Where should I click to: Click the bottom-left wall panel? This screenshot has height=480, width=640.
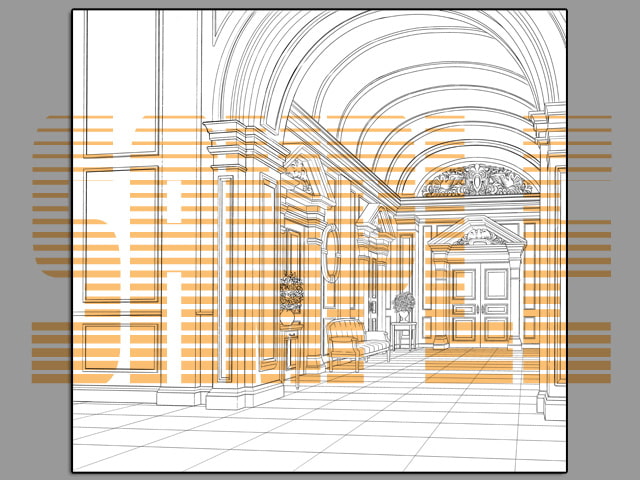click(120, 346)
